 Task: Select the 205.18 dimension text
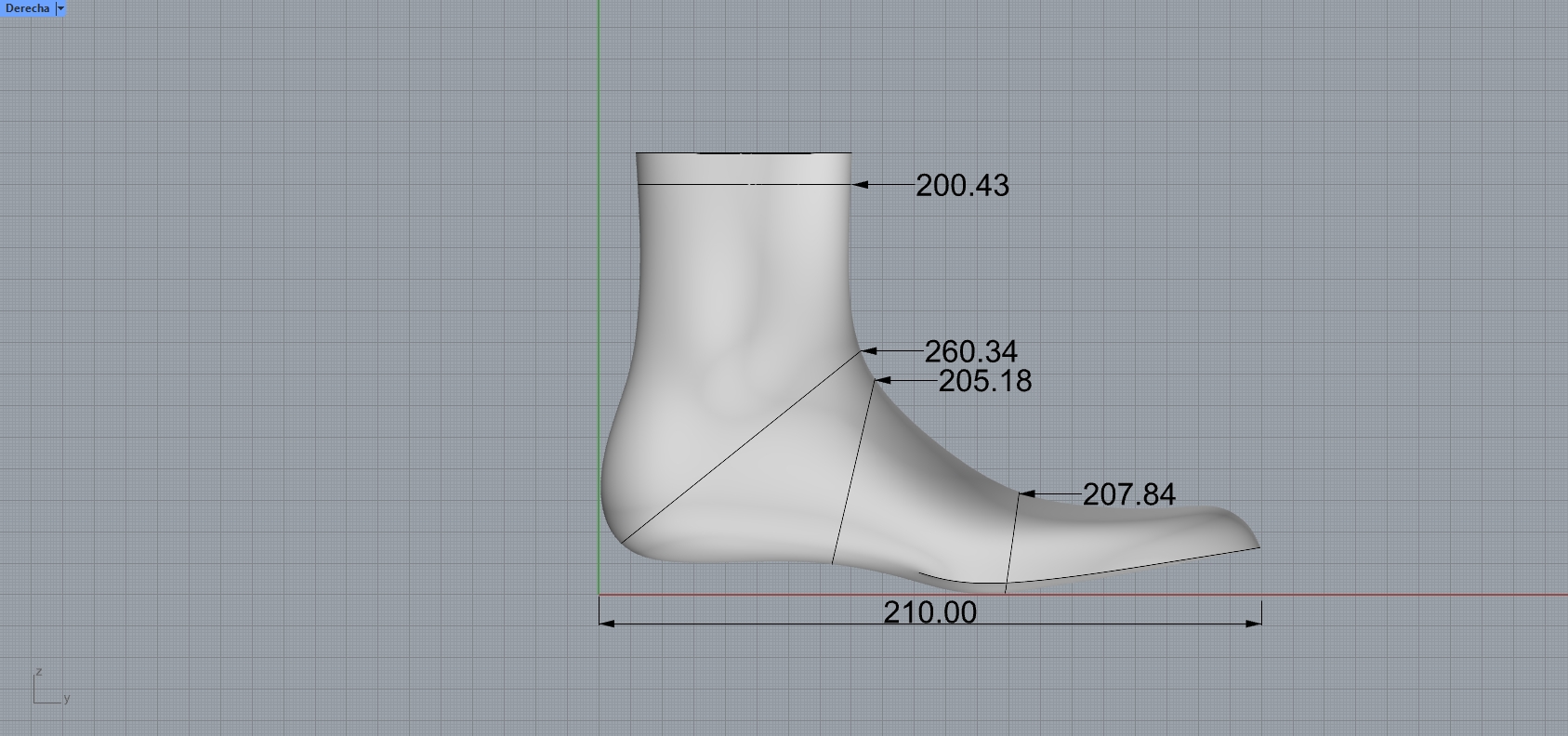tap(985, 382)
